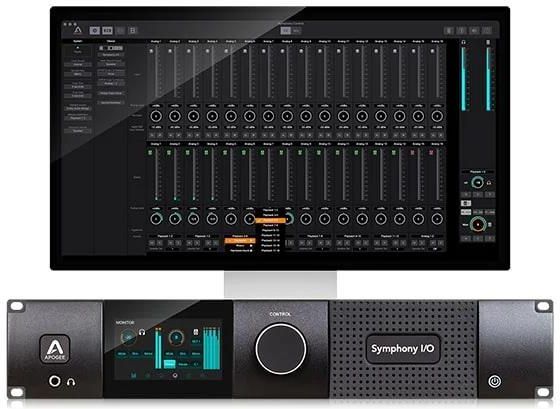Click headphone icon above the left output meter
Image resolution: width=560 pixels, height=409 pixels.
click(464, 42)
